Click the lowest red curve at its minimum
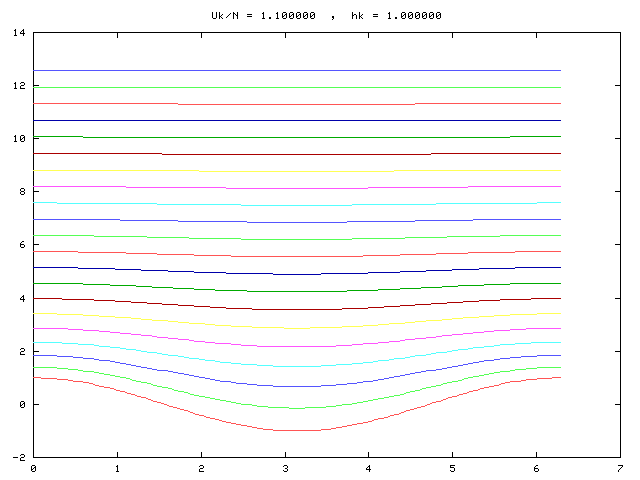This screenshot has height=480, width=640. pos(297,430)
